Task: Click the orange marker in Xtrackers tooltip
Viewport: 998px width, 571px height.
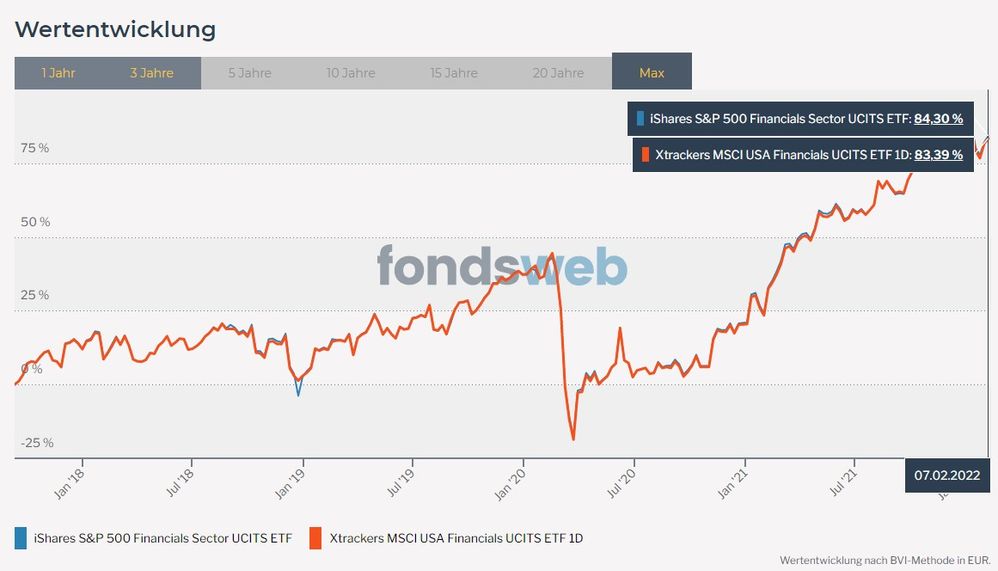Action: click(645, 155)
